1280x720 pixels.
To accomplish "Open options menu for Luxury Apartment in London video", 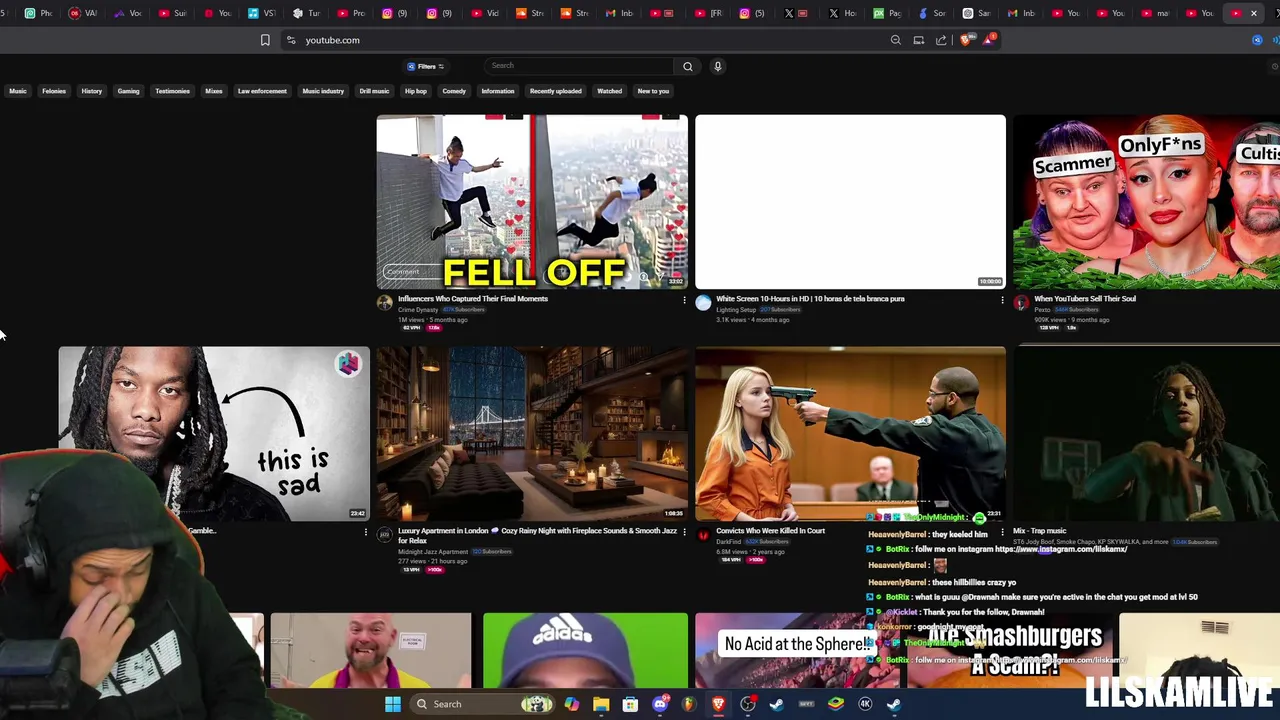I will click(684, 532).
